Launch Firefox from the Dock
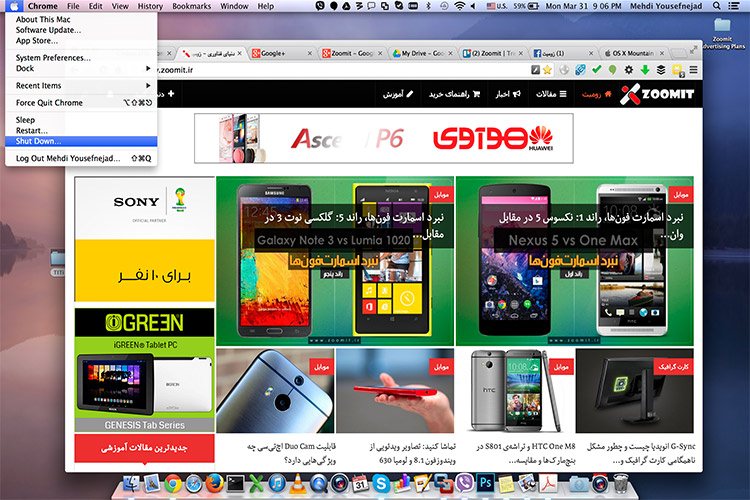 (215, 484)
